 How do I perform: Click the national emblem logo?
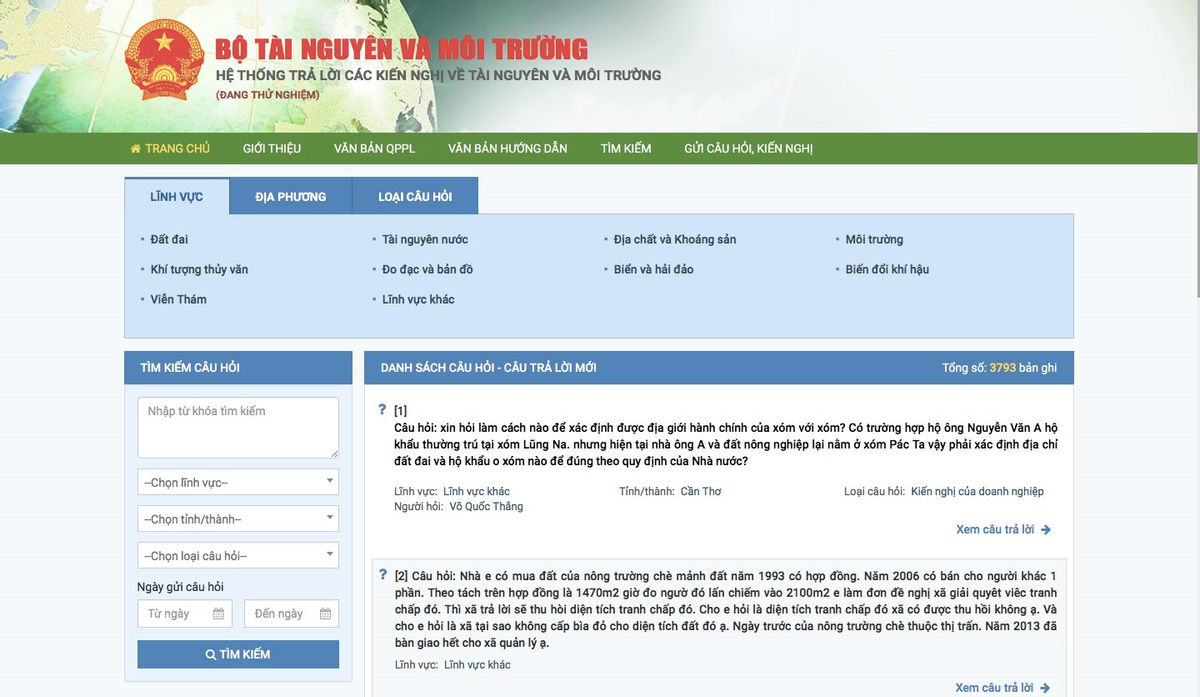164,60
